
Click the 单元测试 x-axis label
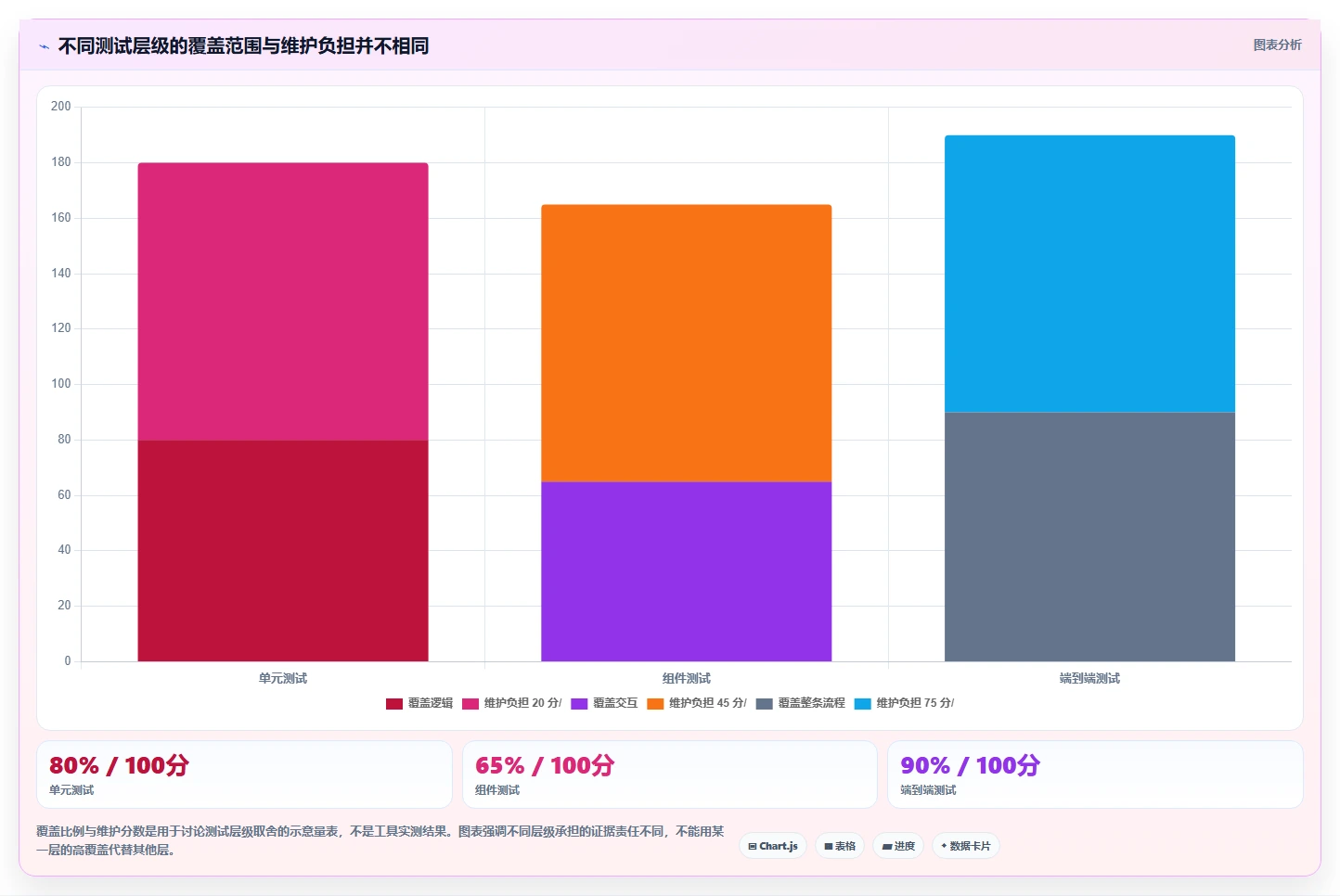pos(283,679)
